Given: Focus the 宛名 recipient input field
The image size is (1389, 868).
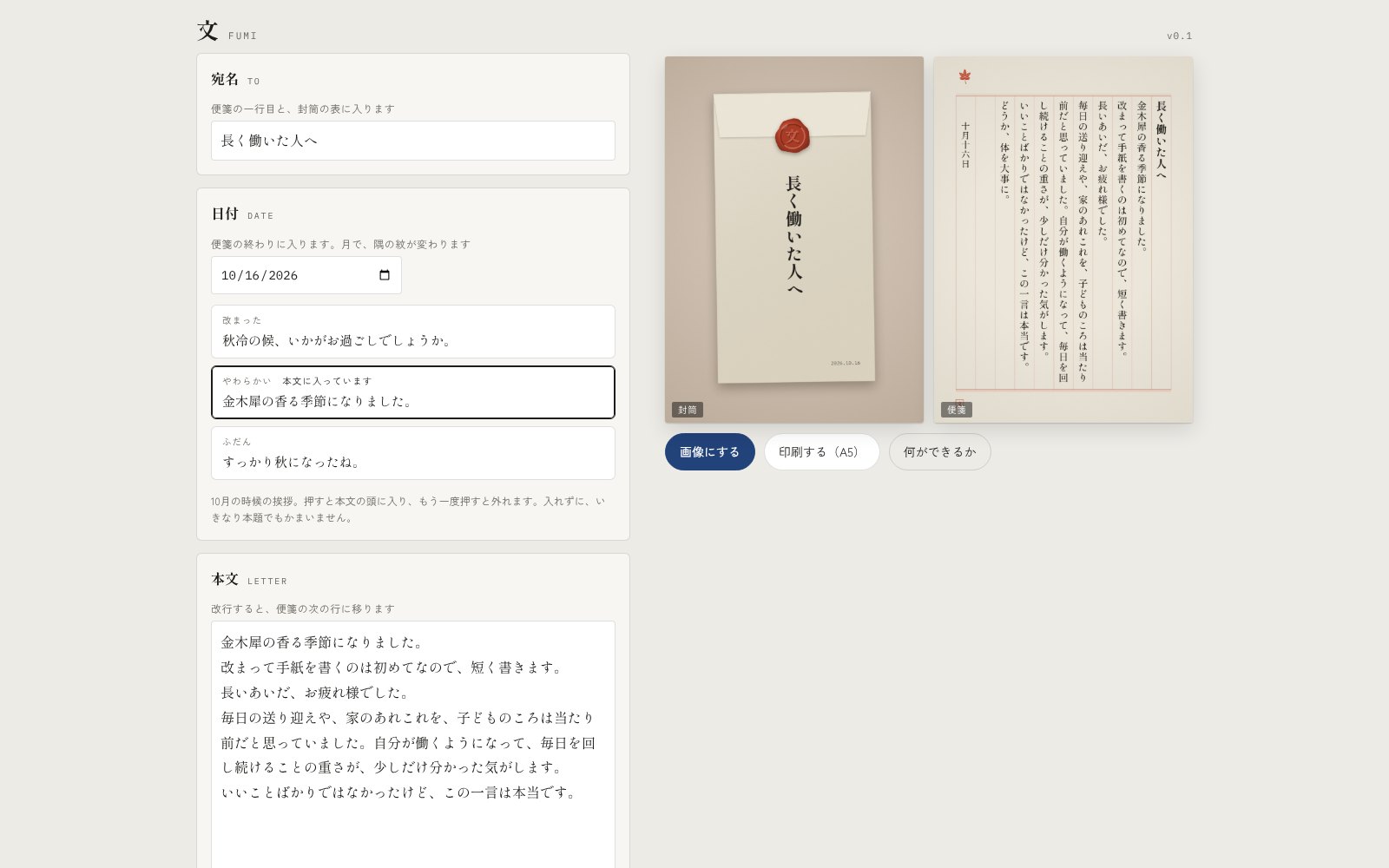Looking at the screenshot, I should [x=413, y=141].
